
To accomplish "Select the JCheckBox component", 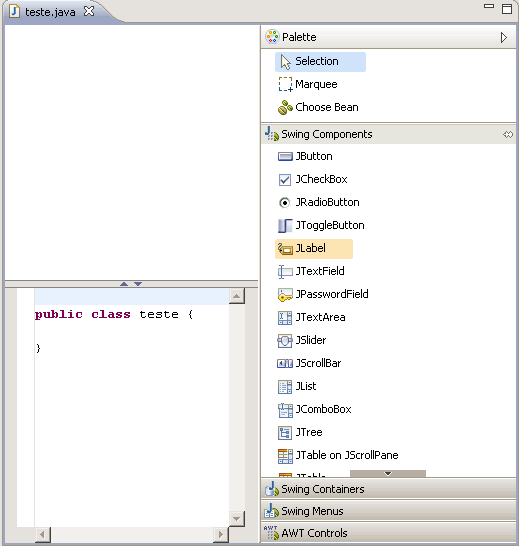I will click(x=312, y=179).
